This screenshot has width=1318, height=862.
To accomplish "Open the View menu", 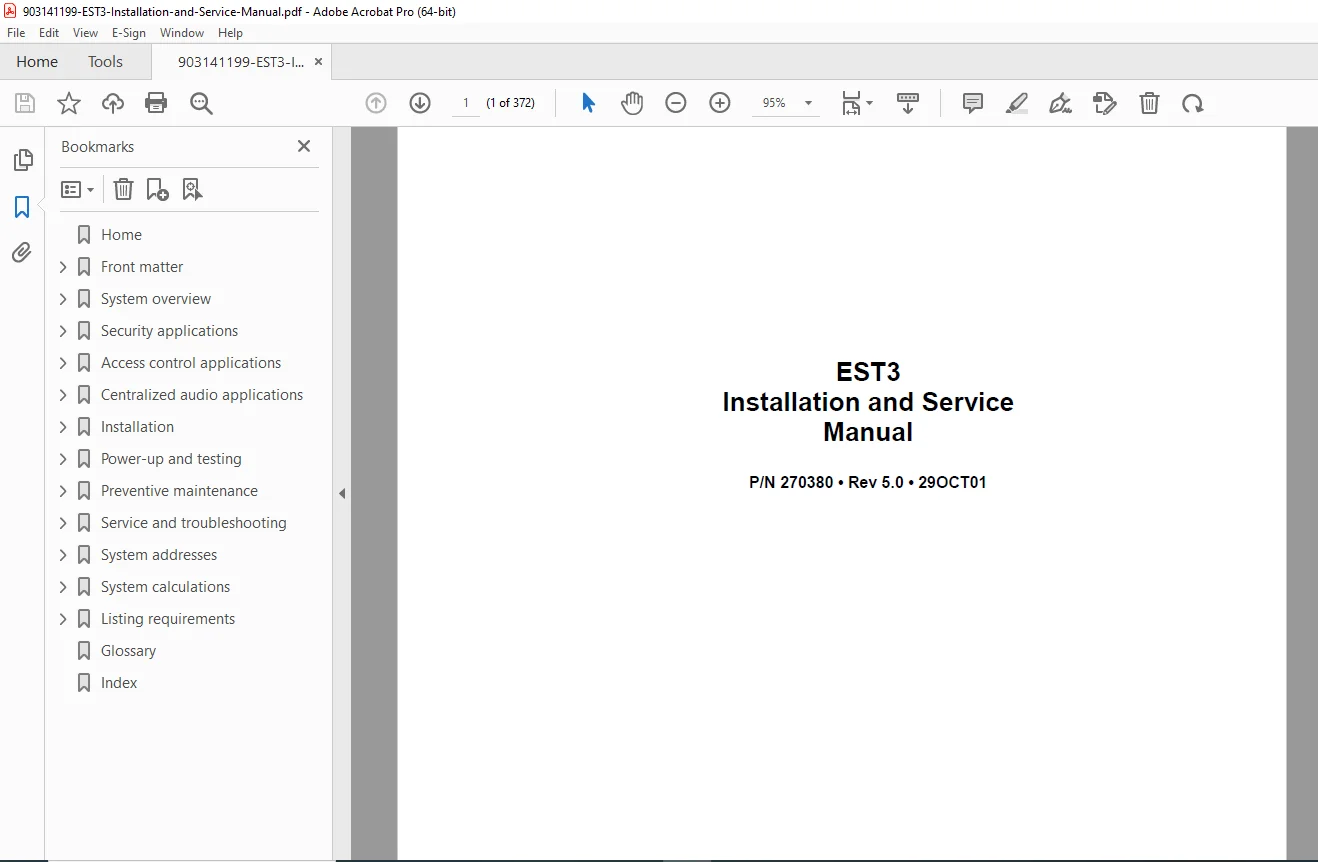I will coord(85,33).
